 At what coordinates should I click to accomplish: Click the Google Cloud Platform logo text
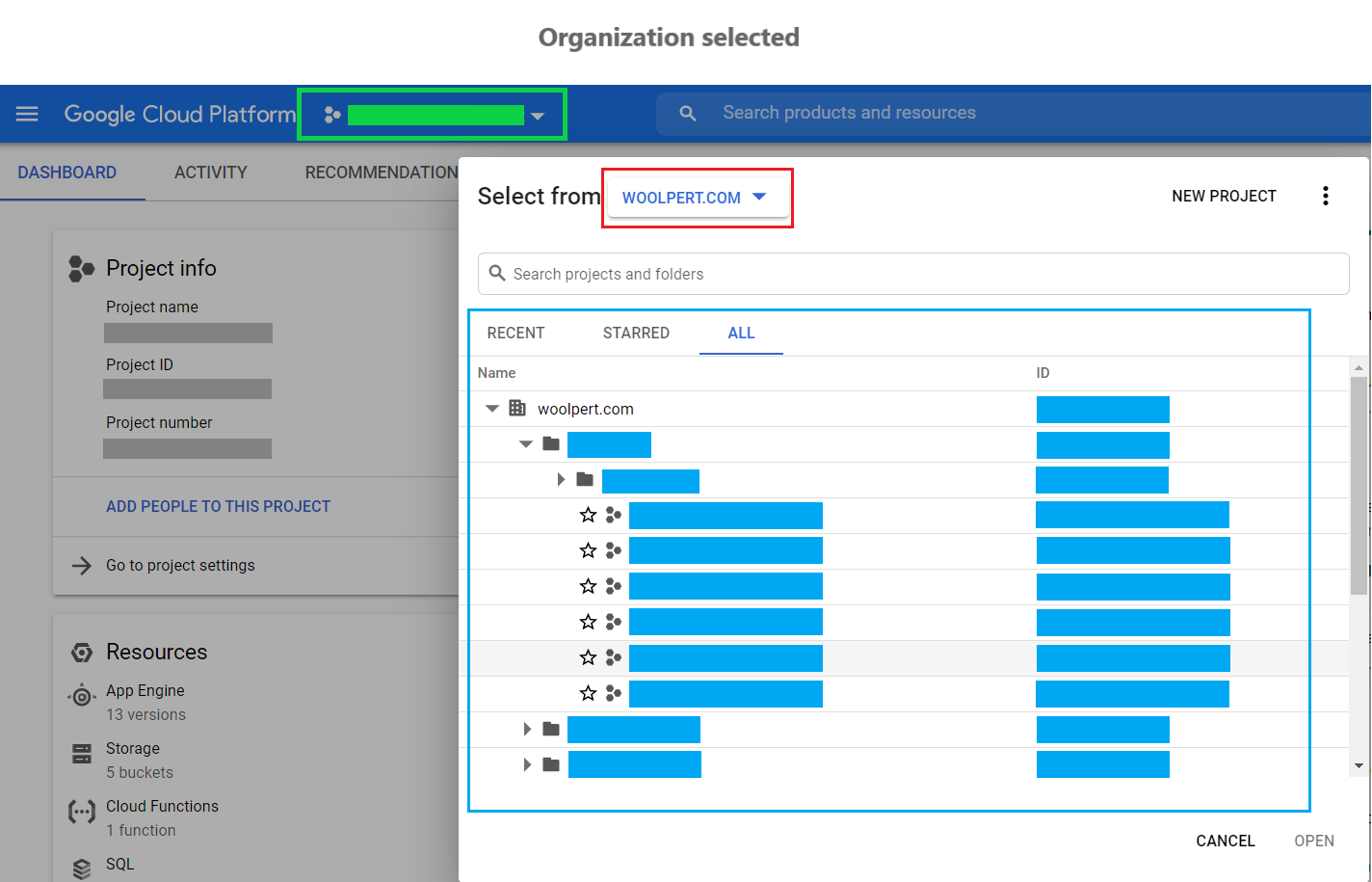pyautogui.click(x=179, y=114)
